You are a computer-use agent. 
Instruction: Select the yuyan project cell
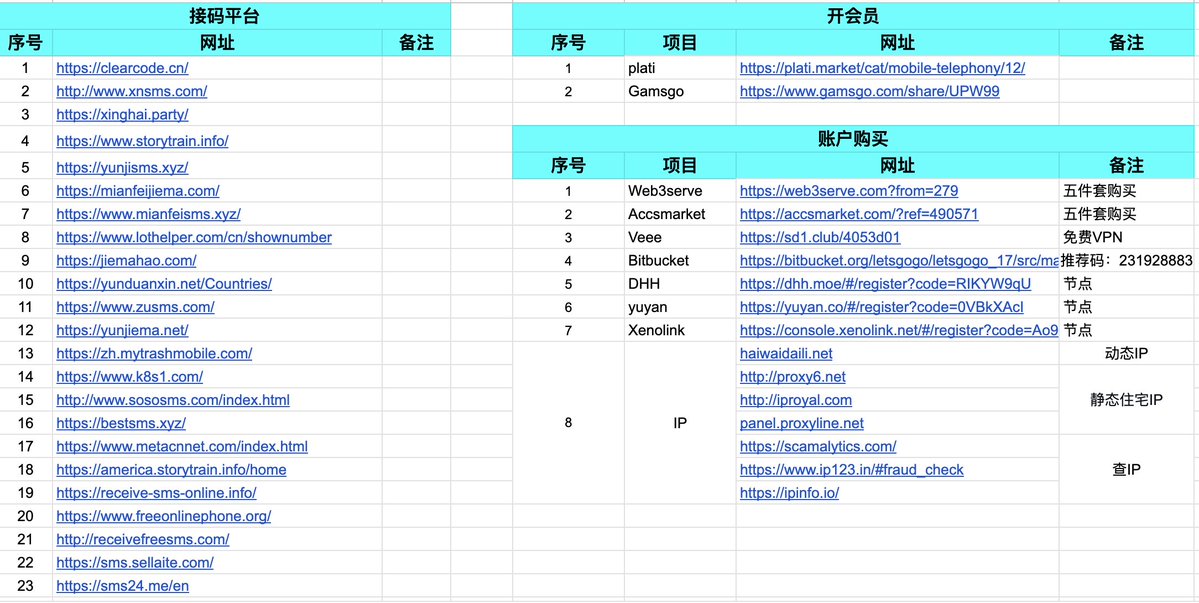click(x=680, y=306)
